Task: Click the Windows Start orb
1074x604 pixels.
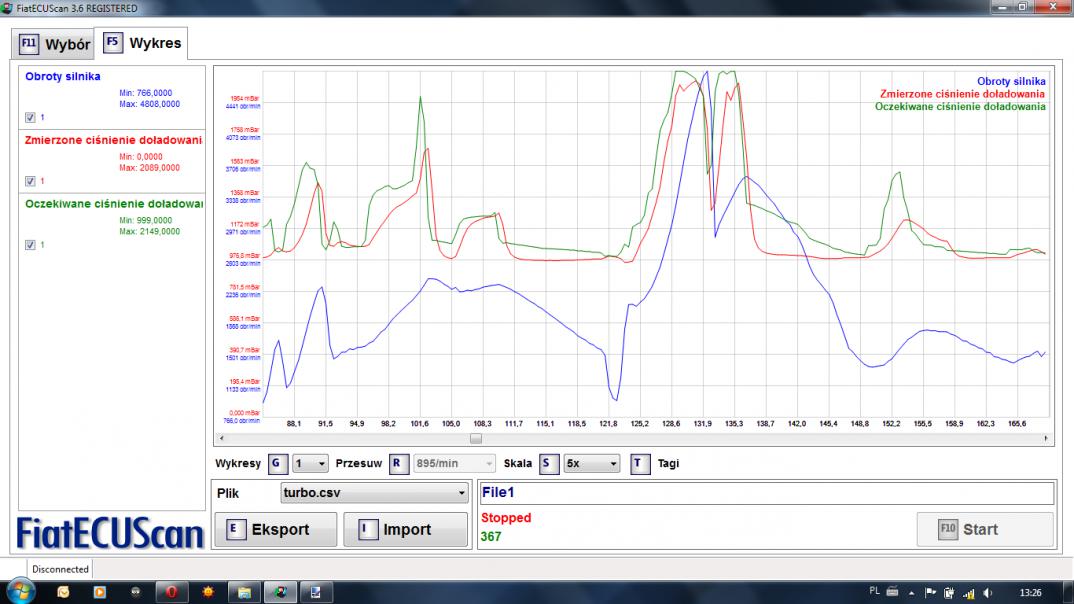Action: pos(20,592)
